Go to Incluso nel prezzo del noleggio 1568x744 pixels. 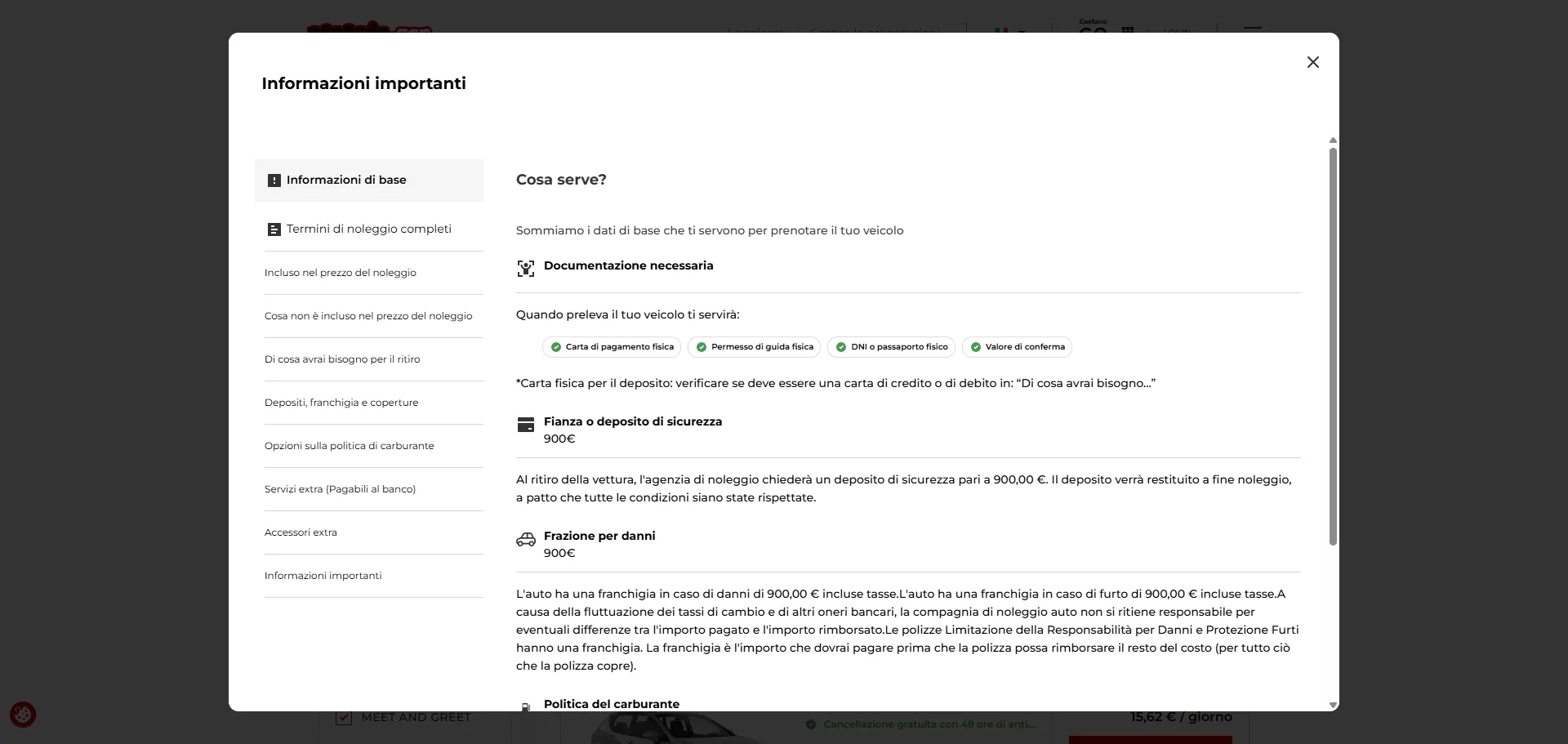(x=341, y=273)
